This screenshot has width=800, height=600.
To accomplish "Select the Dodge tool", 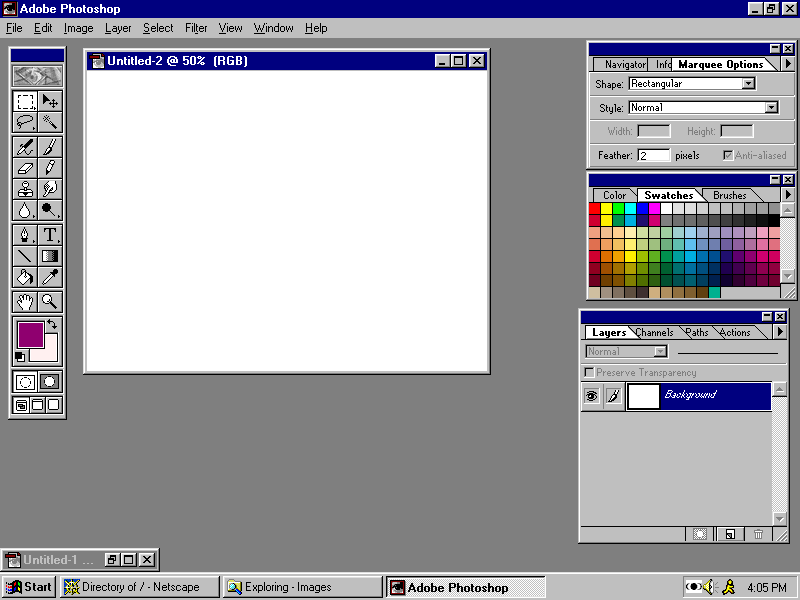I will [50, 210].
